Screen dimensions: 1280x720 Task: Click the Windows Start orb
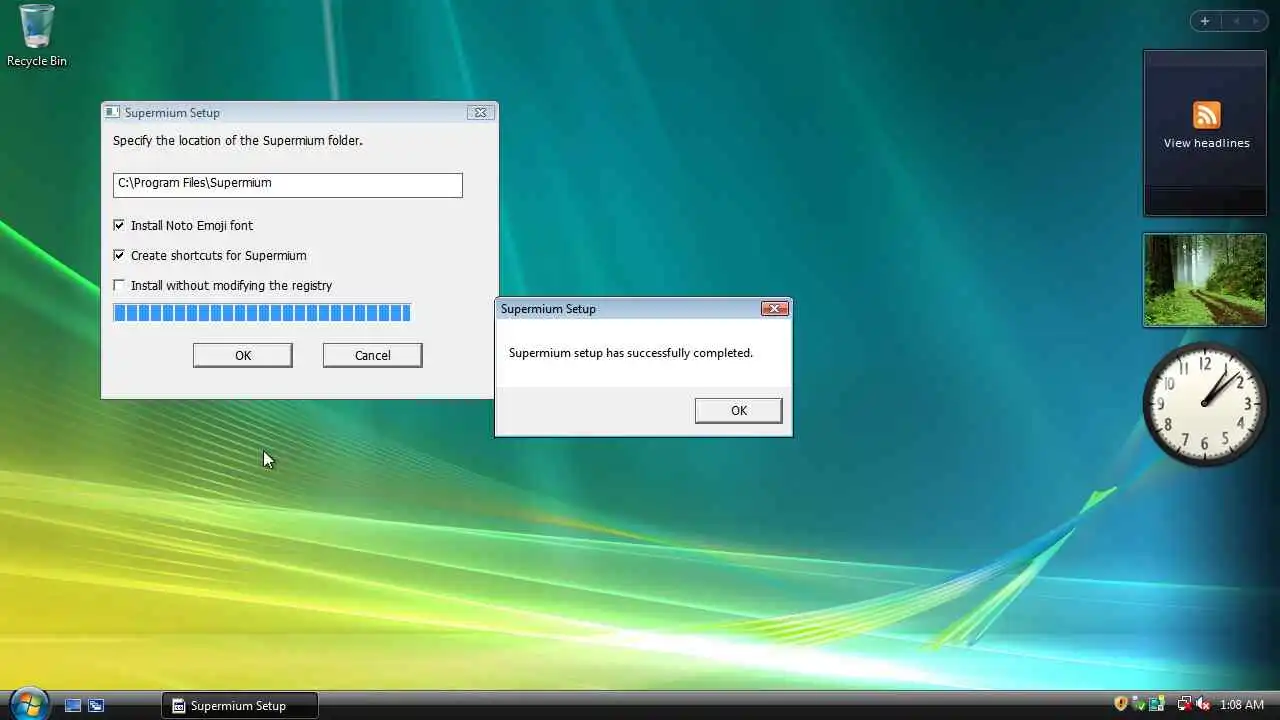pyautogui.click(x=27, y=703)
